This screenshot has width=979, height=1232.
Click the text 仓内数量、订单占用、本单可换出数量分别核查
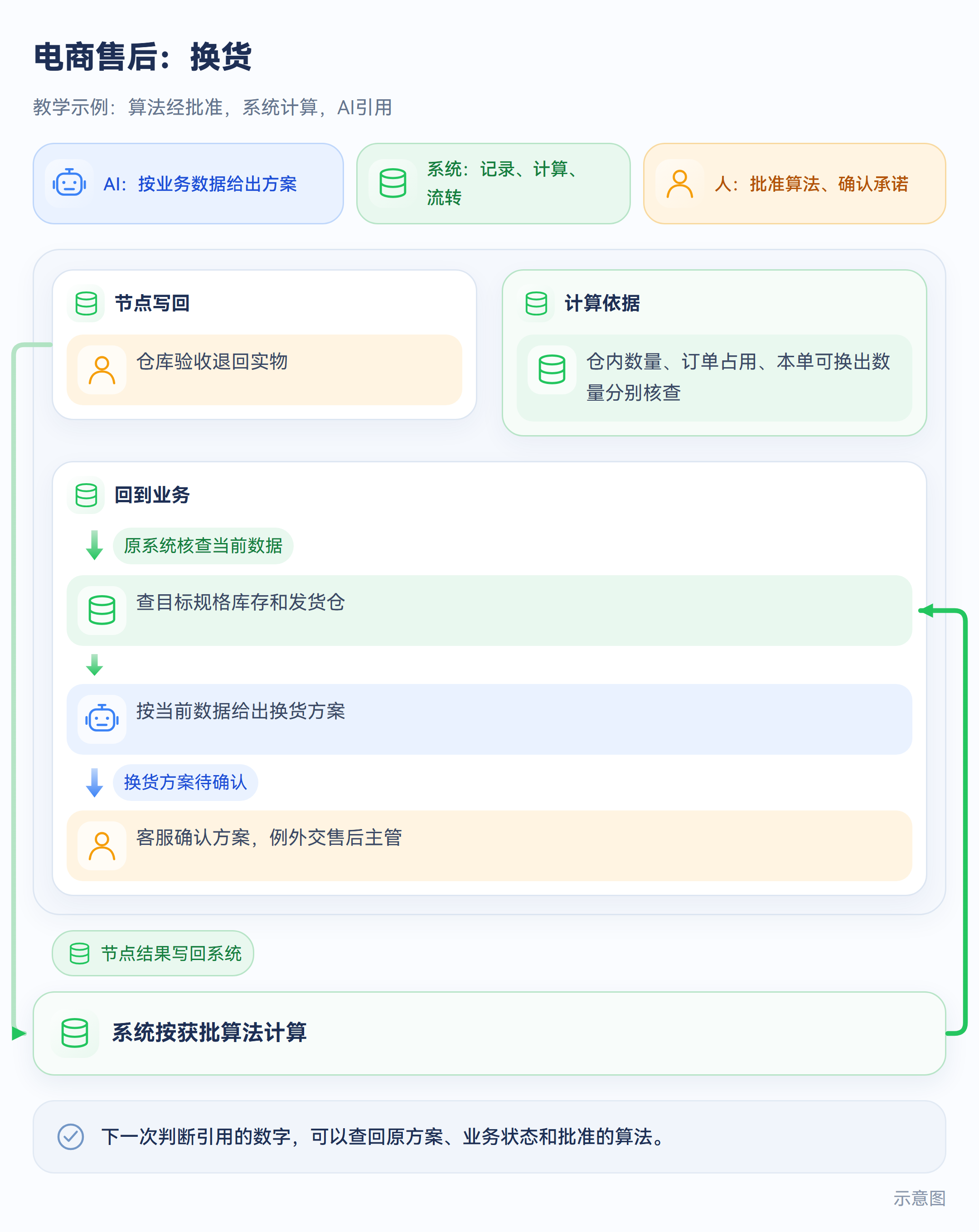pyautogui.click(x=738, y=377)
